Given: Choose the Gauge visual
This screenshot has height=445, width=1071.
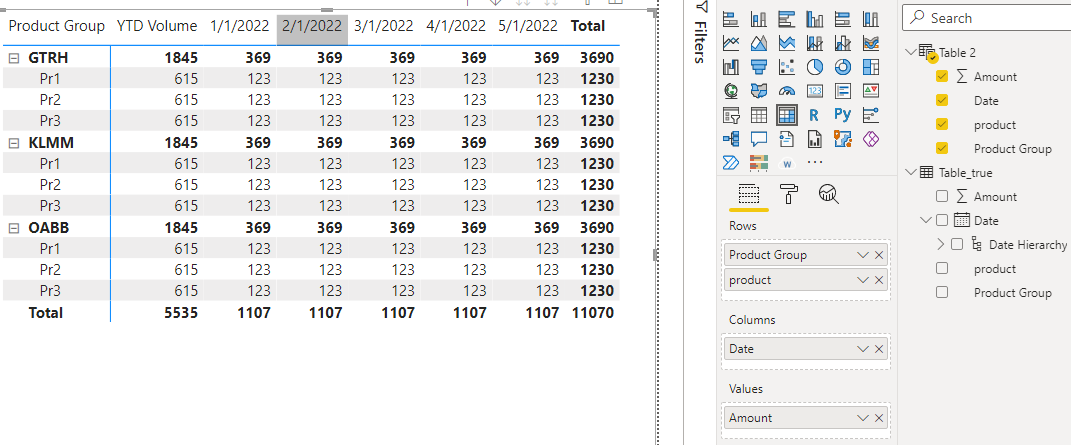Looking at the screenshot, I should click(x=787, y=91).
